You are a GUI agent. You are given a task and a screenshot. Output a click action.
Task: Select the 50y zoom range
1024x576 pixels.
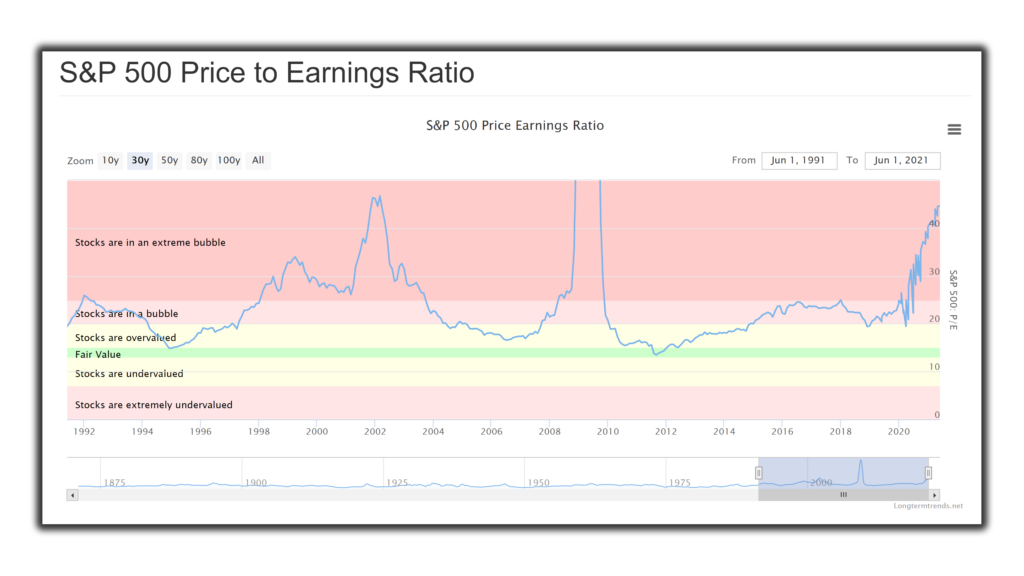tap(169, 160)
